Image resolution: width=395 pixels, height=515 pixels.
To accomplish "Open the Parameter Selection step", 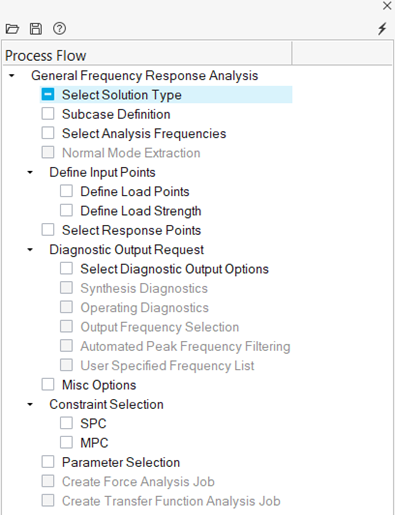I will pos(121,462).
